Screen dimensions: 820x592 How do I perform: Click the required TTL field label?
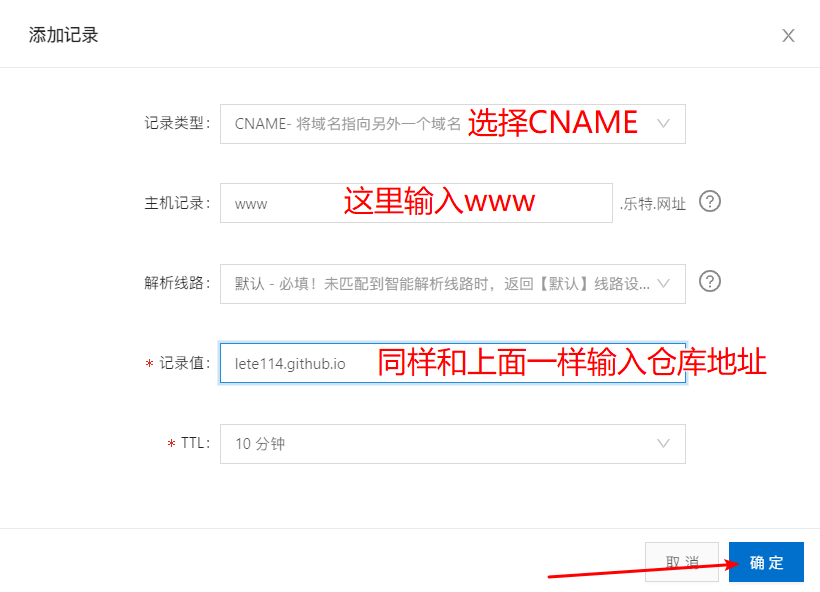[188, 443]
